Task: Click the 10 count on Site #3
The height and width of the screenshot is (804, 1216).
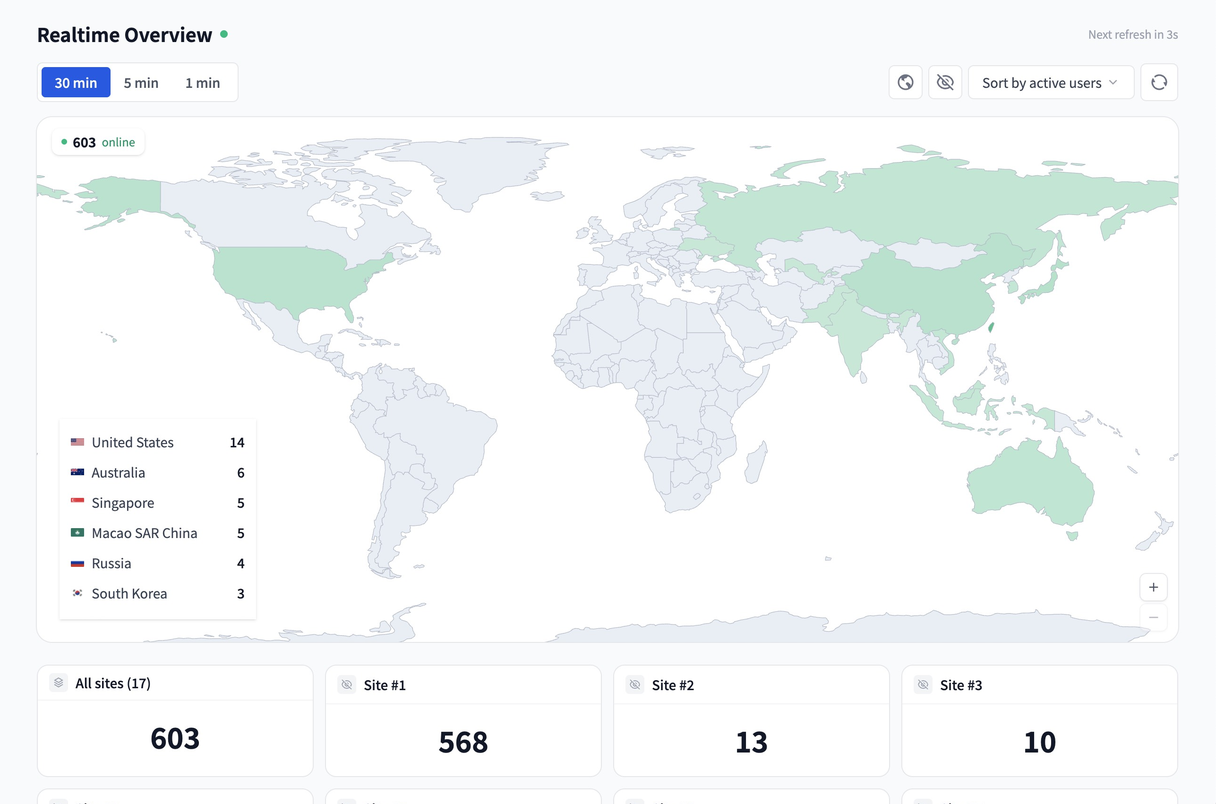Action: (1039, 742)
